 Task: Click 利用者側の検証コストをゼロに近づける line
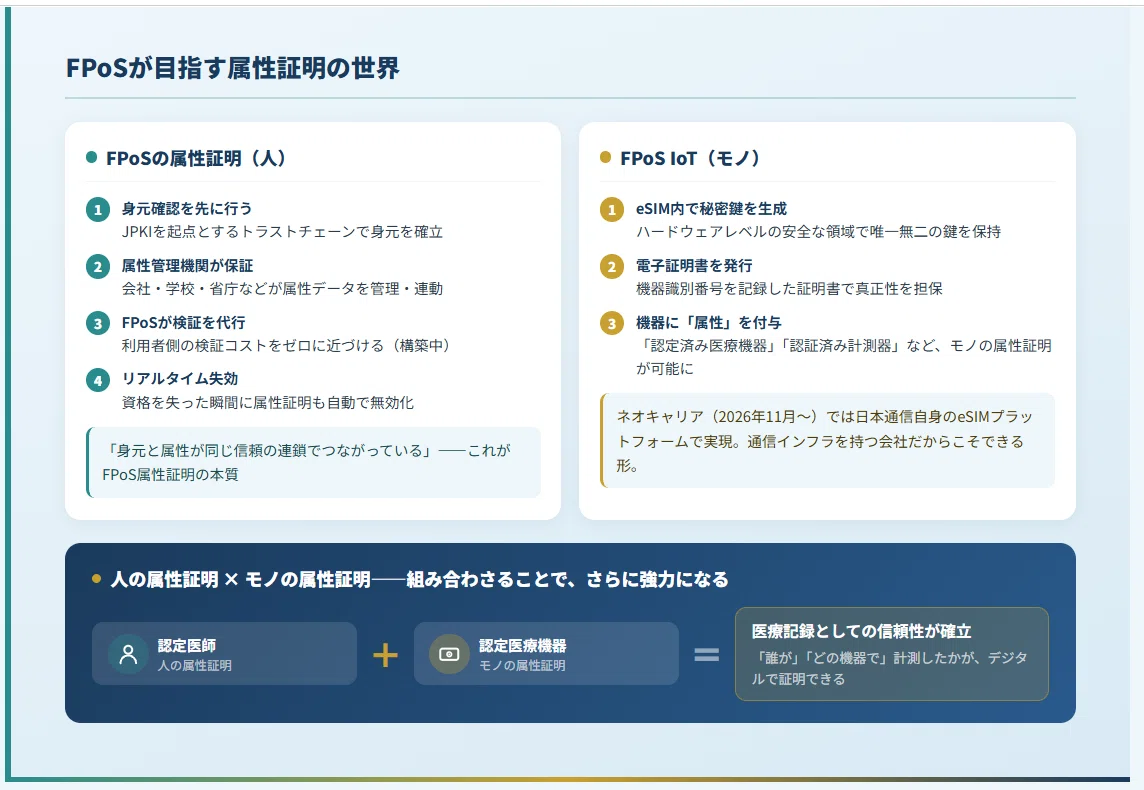285,345
